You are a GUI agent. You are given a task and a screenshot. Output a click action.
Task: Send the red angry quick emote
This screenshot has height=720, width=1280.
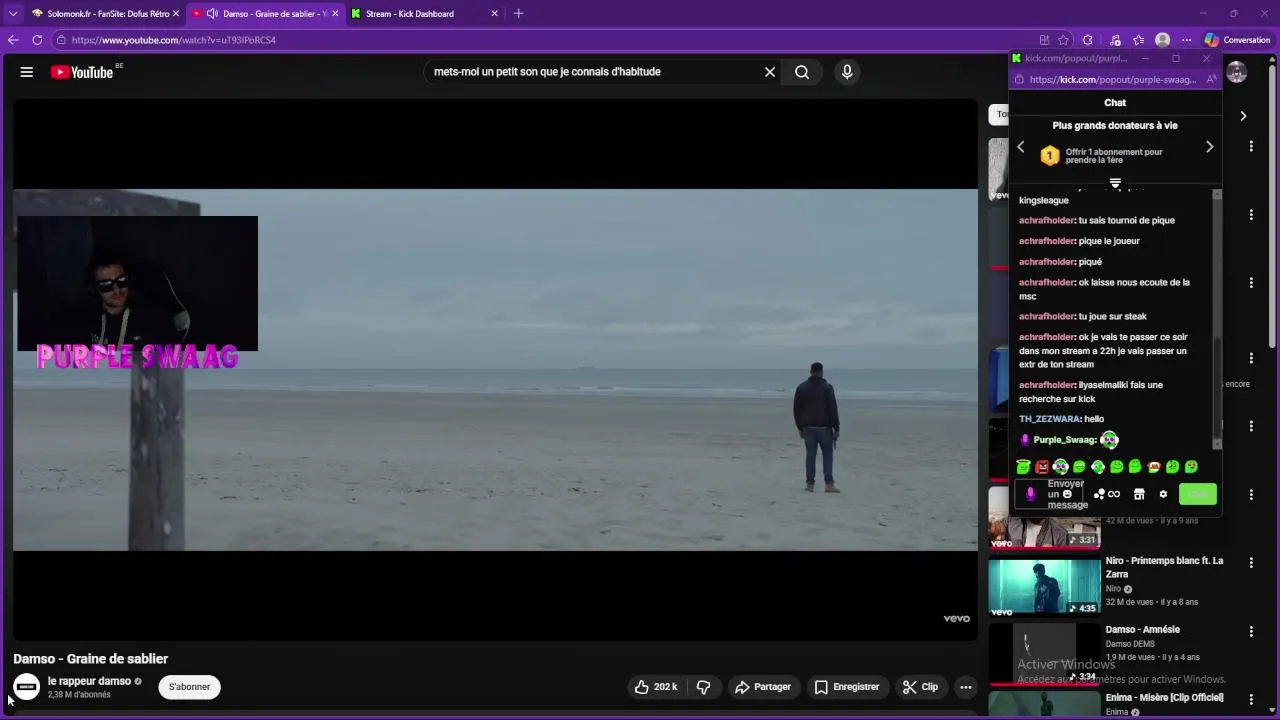tap(1042, 467)
